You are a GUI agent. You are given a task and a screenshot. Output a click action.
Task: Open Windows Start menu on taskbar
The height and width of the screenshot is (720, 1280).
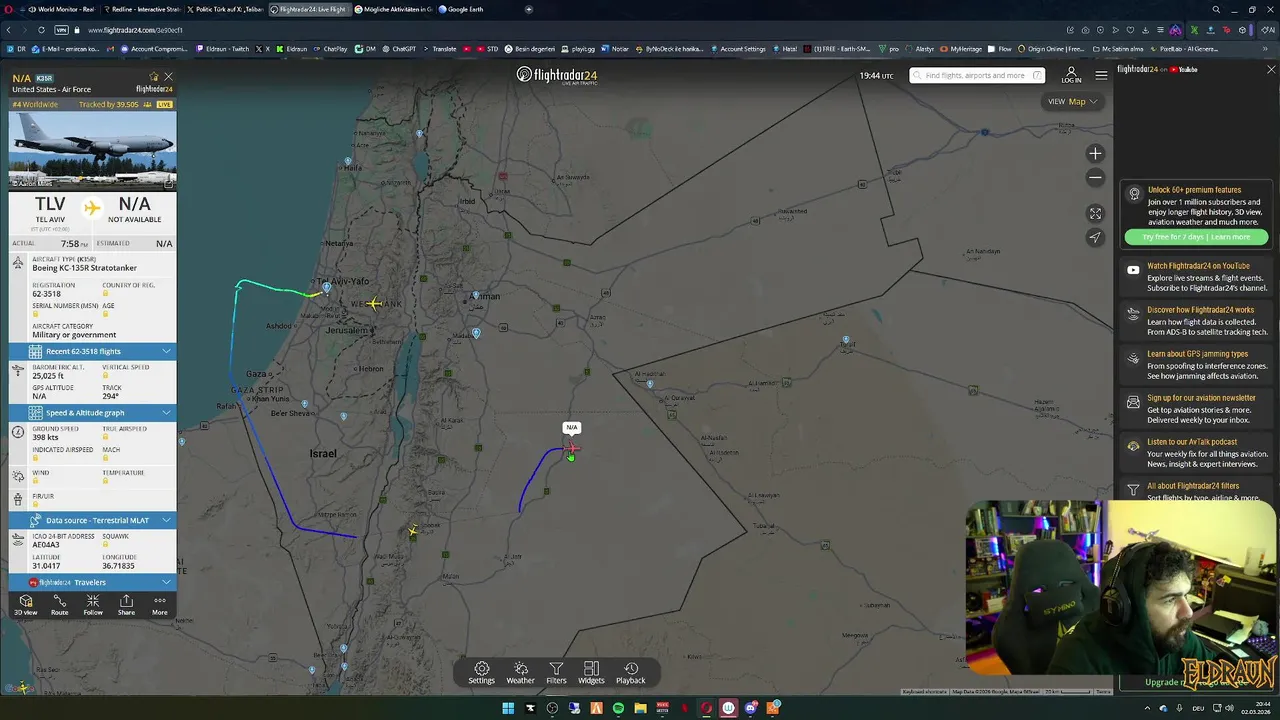click(x=508, y=708)
